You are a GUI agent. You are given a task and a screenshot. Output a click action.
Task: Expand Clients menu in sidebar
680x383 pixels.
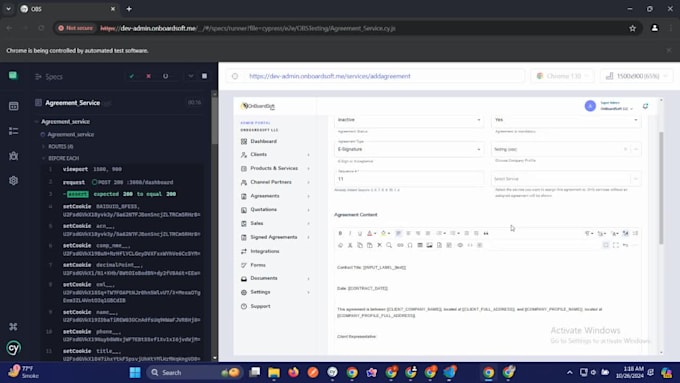click(275, 154)
